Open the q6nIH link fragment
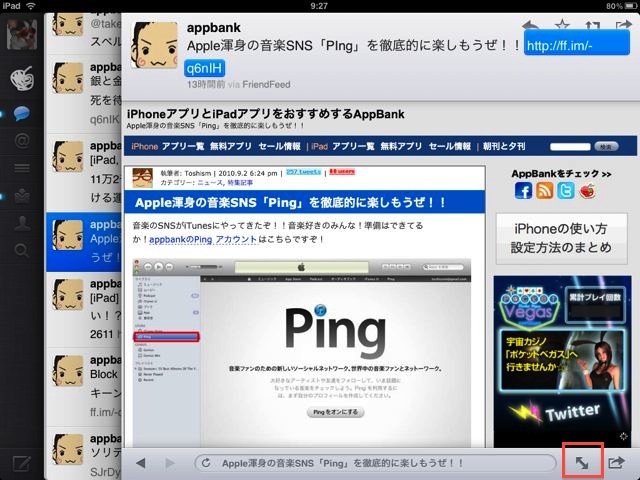The image size is (640, 480). 204,68
